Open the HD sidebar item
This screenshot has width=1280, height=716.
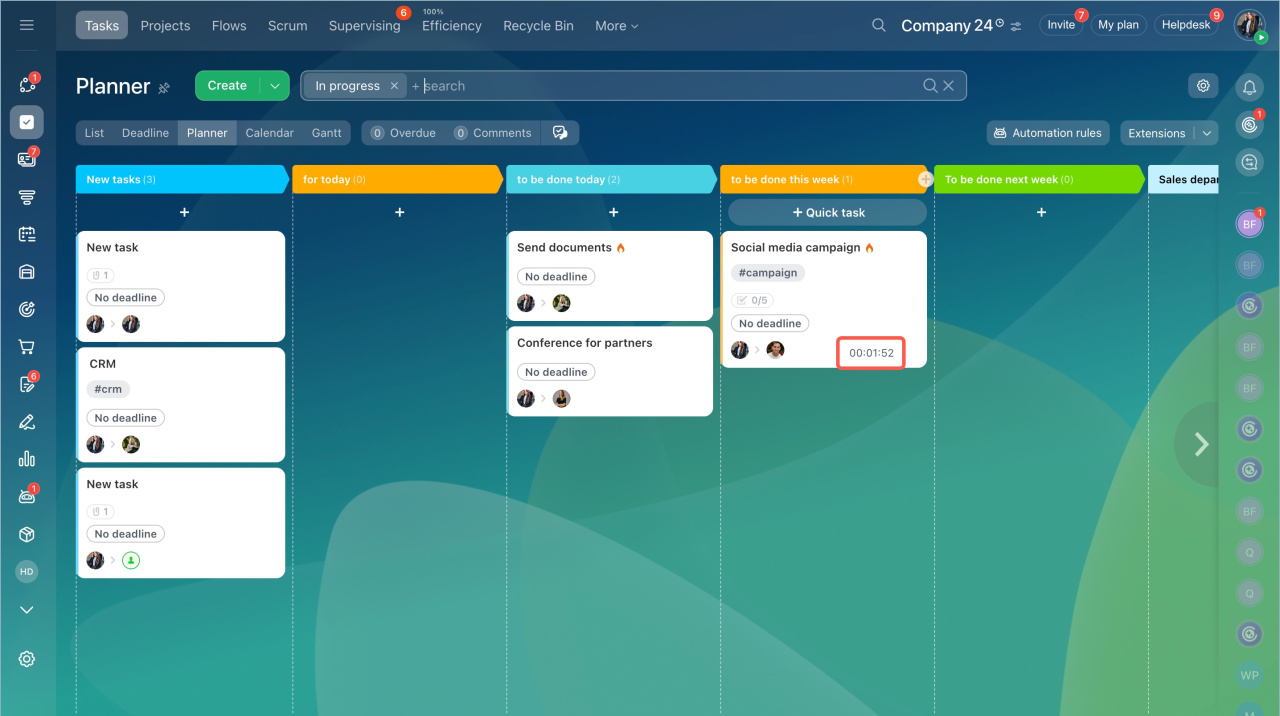[x=27, y=572]
